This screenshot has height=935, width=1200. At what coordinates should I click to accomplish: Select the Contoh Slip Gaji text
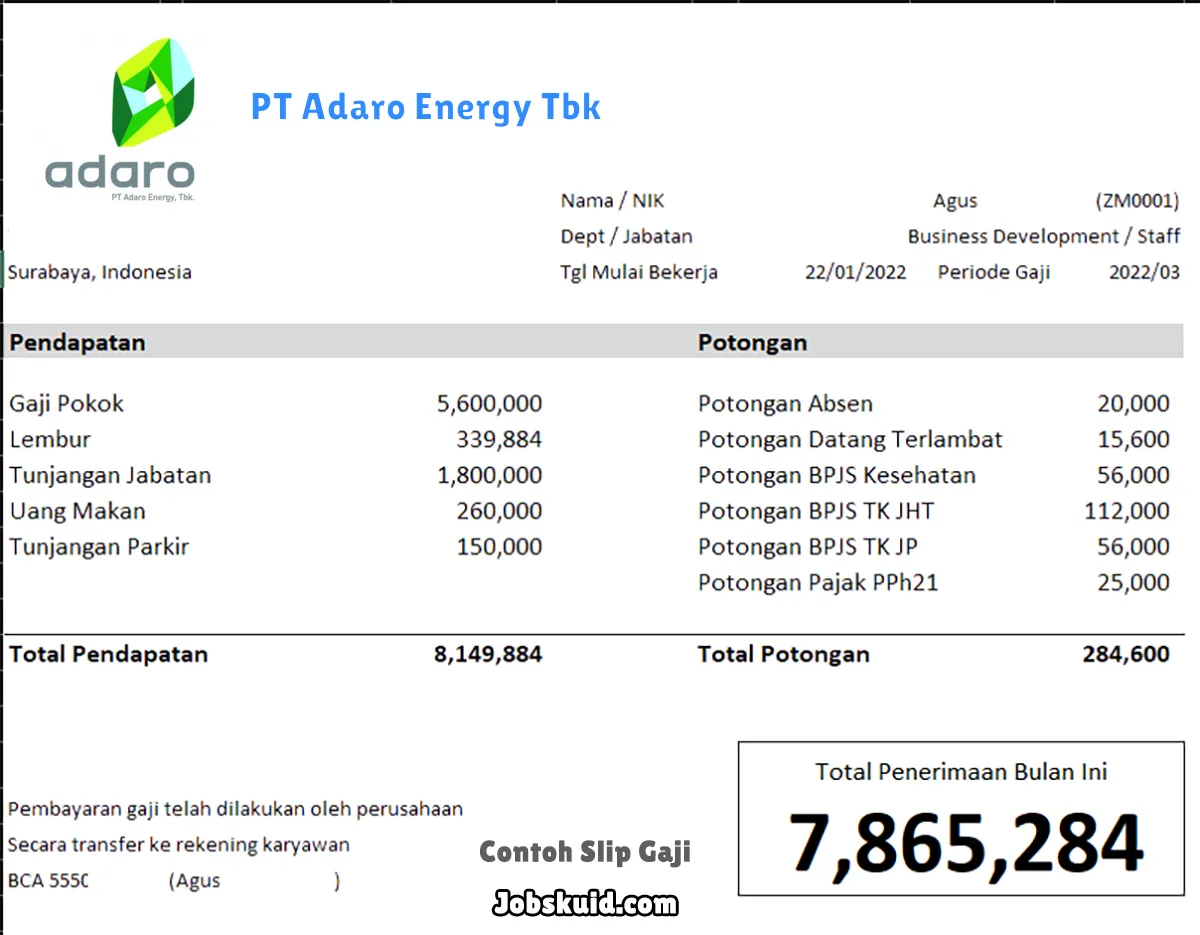(x=585, y=852)
